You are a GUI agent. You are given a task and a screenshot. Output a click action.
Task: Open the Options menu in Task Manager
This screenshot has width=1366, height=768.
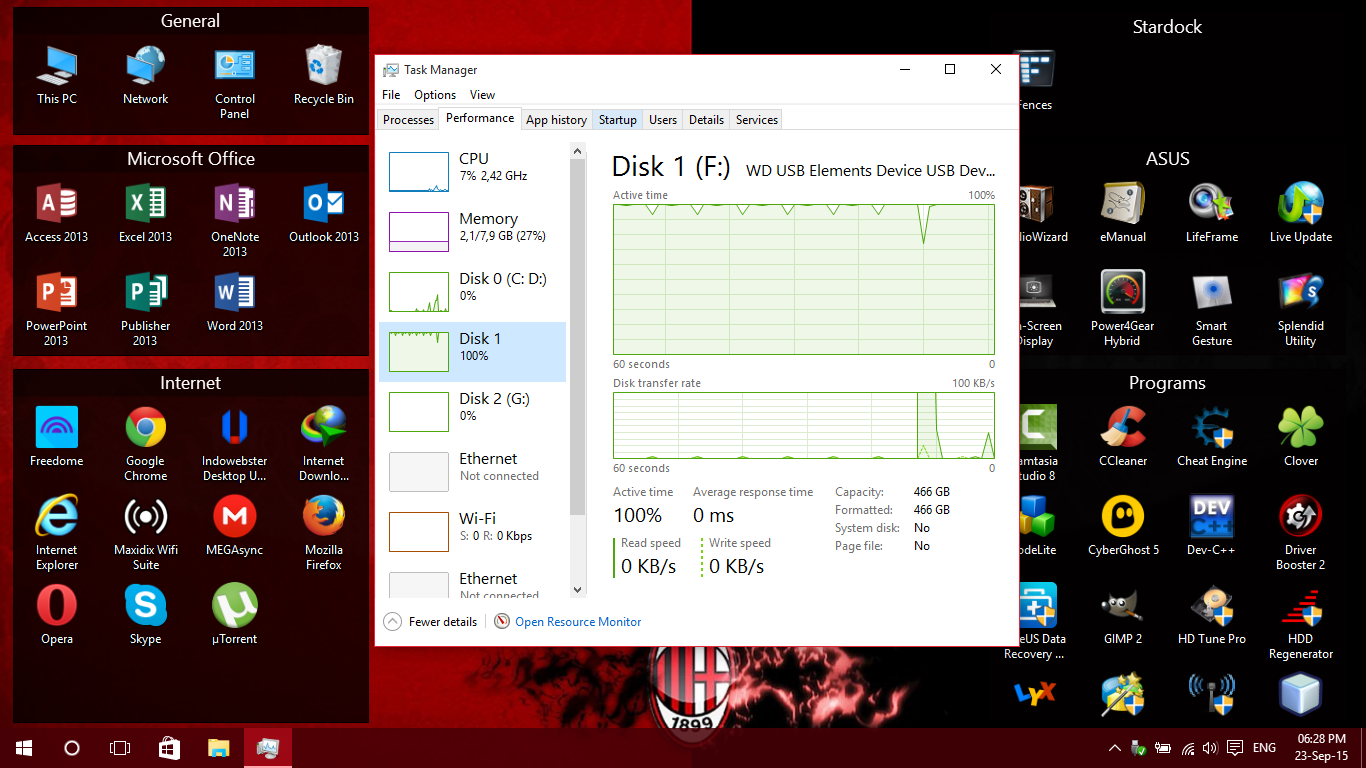click(x=435, y=95)
